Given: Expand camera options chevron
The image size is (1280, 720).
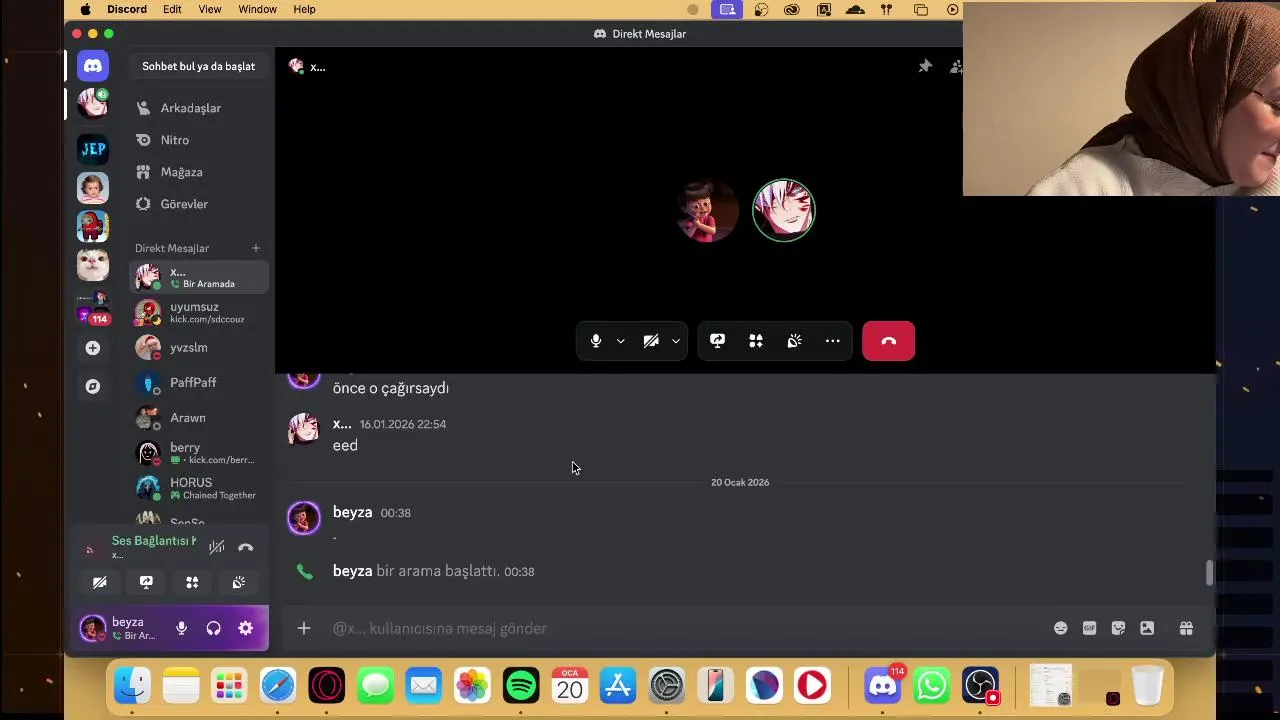Looking at the screenshot, I should (x=676, y=341).
